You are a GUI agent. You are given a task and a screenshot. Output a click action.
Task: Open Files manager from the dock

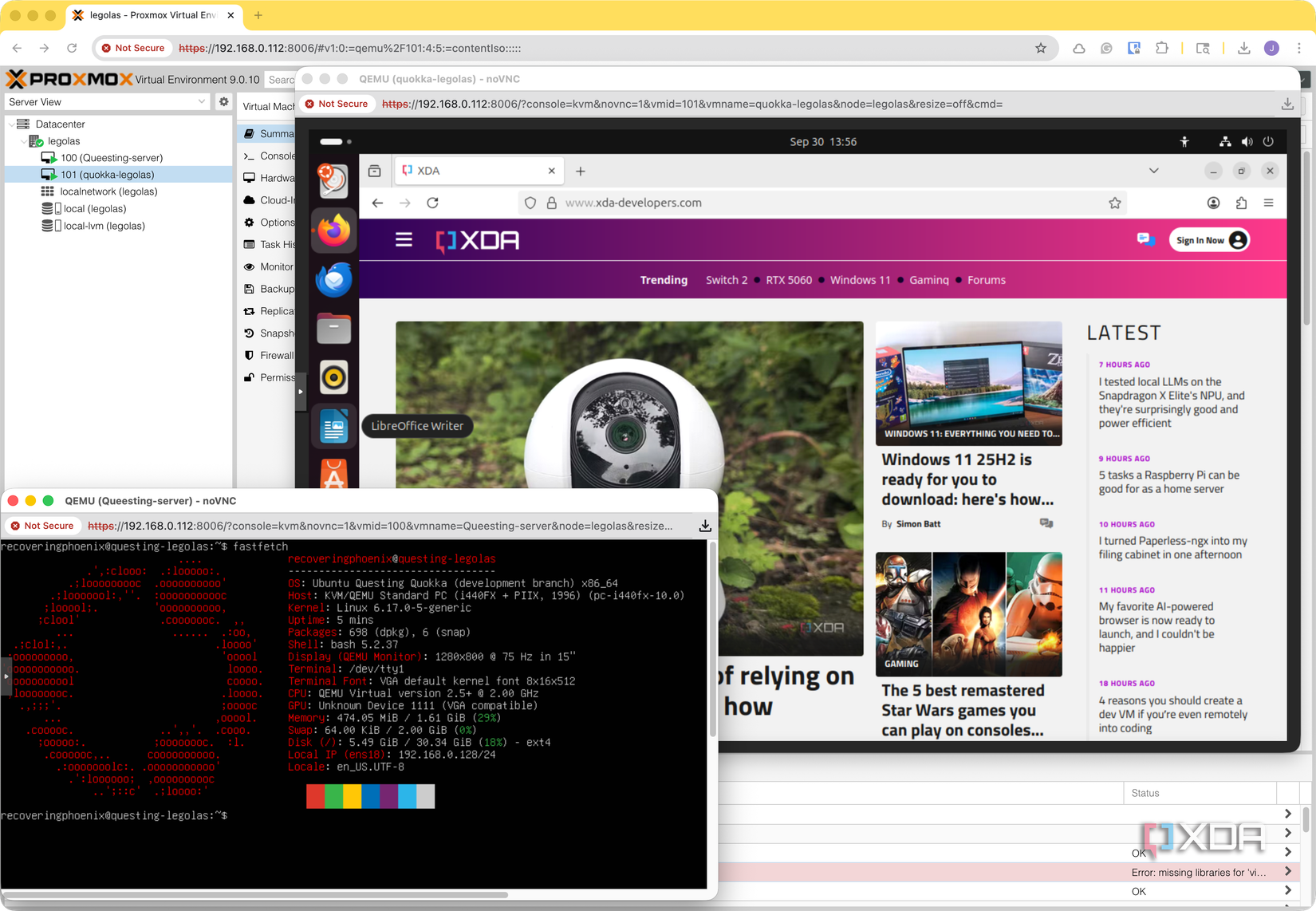(333, 329)
